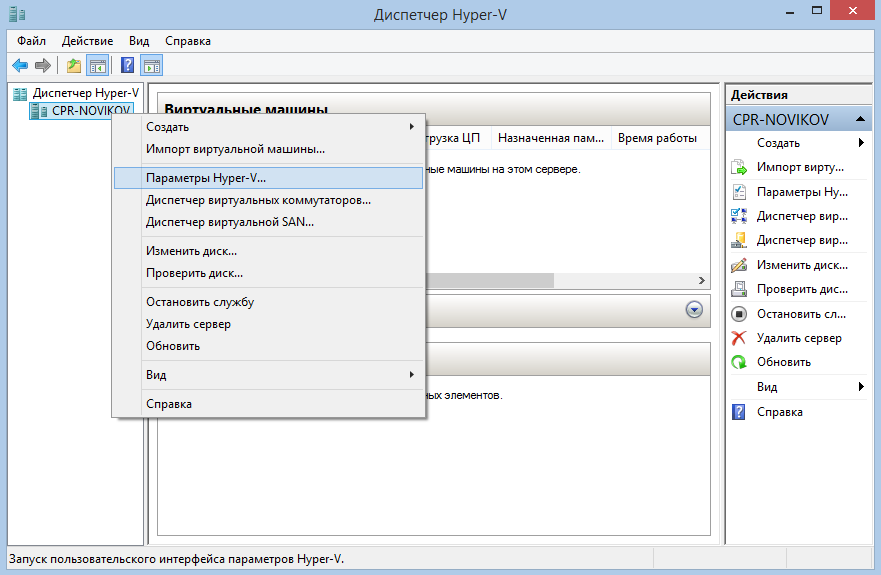Image resolution: width=881 pixels, height=575 pixels.
Task: Click the Back arrow in the toolbar
Action: pos(19,66)
